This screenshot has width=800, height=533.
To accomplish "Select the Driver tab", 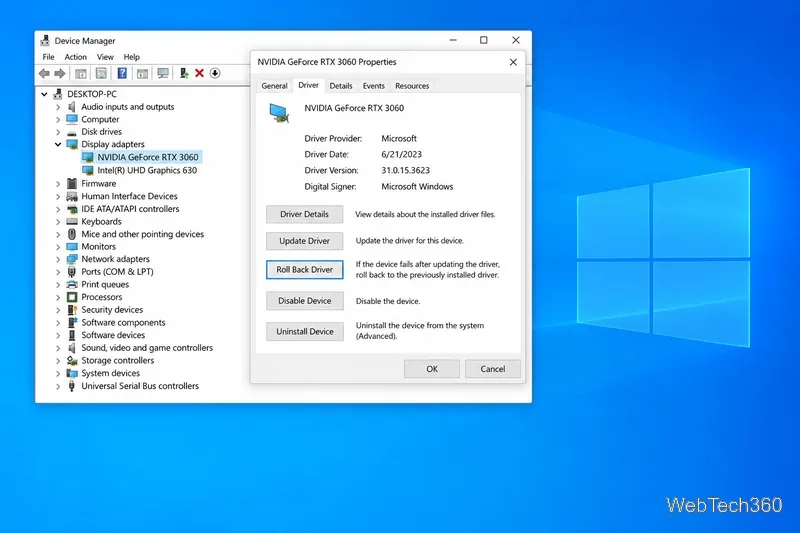I will pyautogui.click(x=309, y=85).
